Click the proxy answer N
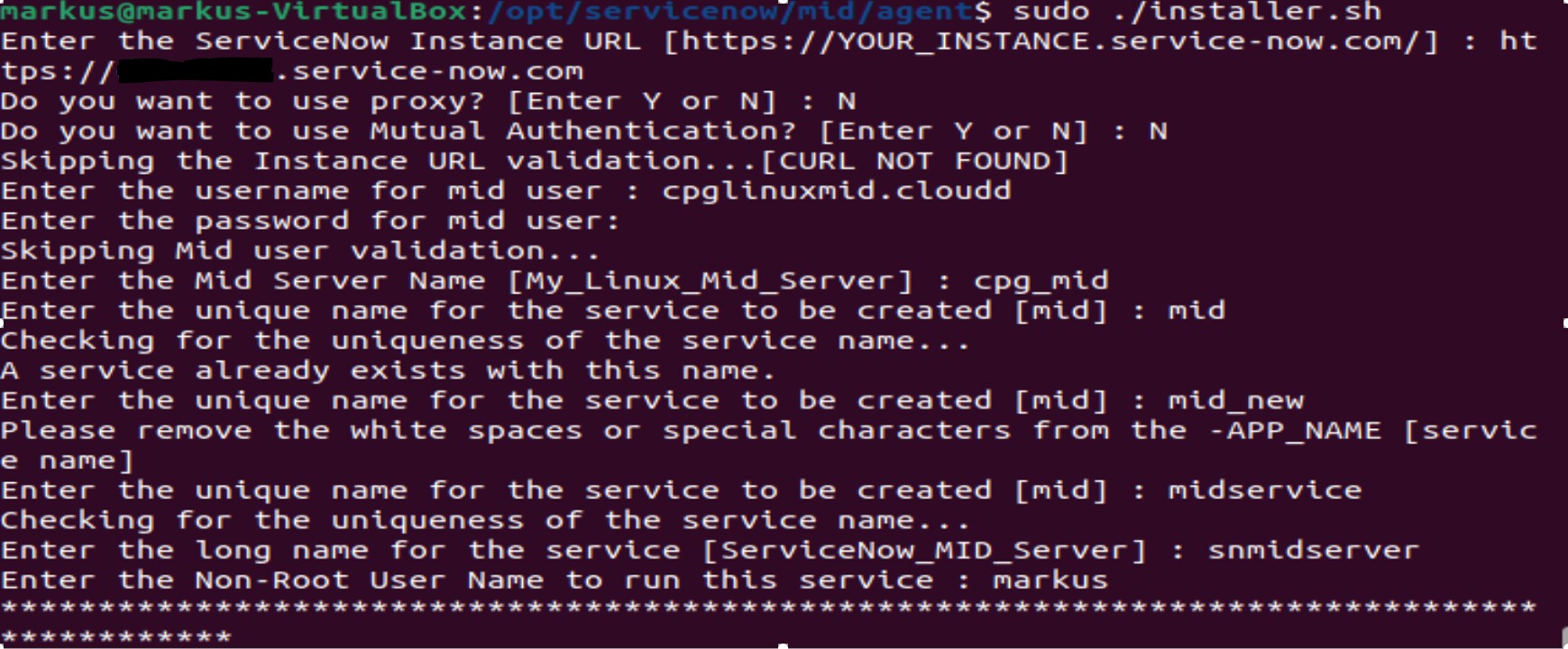The width and height of the screenshot is (1568, 649). [846, 101]
